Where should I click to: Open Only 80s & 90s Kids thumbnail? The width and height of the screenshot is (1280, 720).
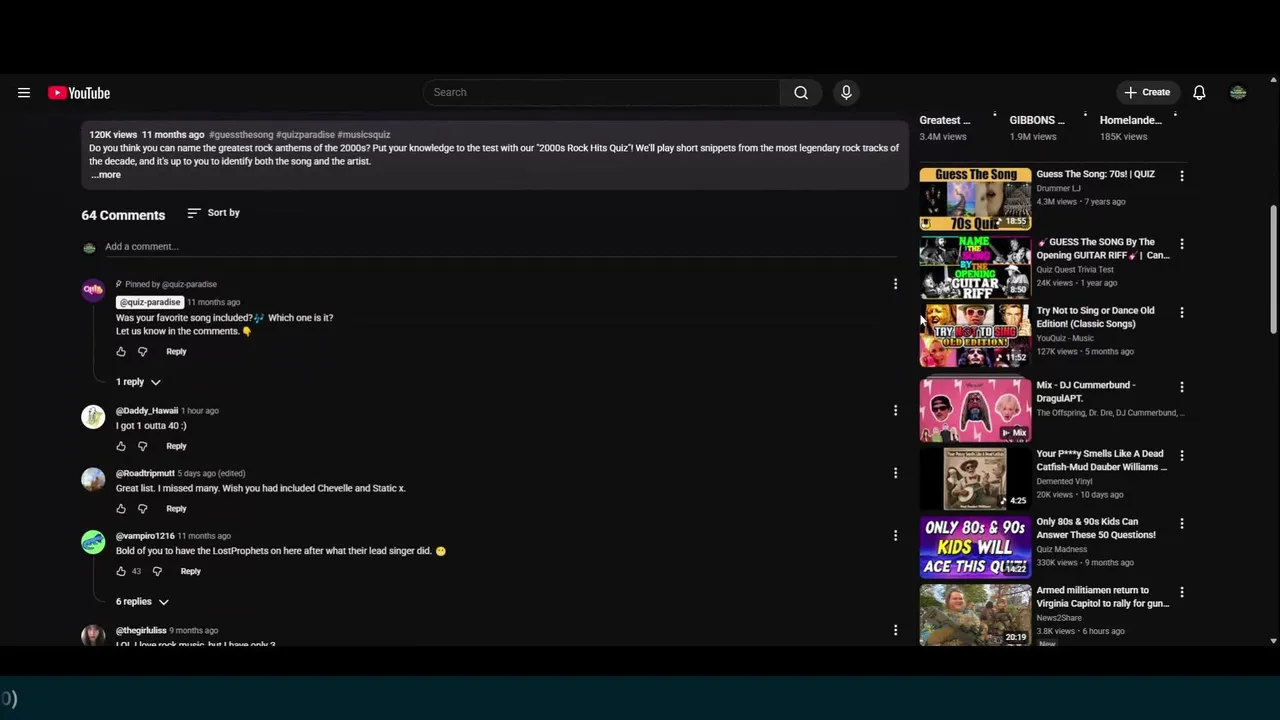[x=975, y=547]
